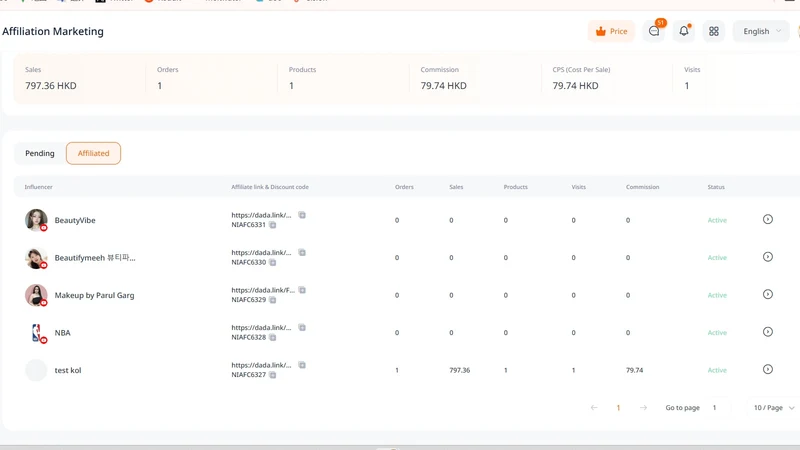Open details arrow for Makeup by Parul Garg
Image resolution: width=800 pixels, height=450 pixels.
[x=768, y=294]
